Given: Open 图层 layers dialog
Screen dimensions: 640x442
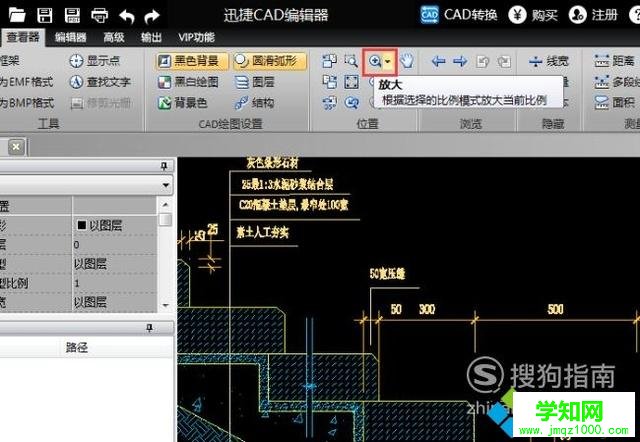Looking at the screenshot, I should click(x=254, y=82).
